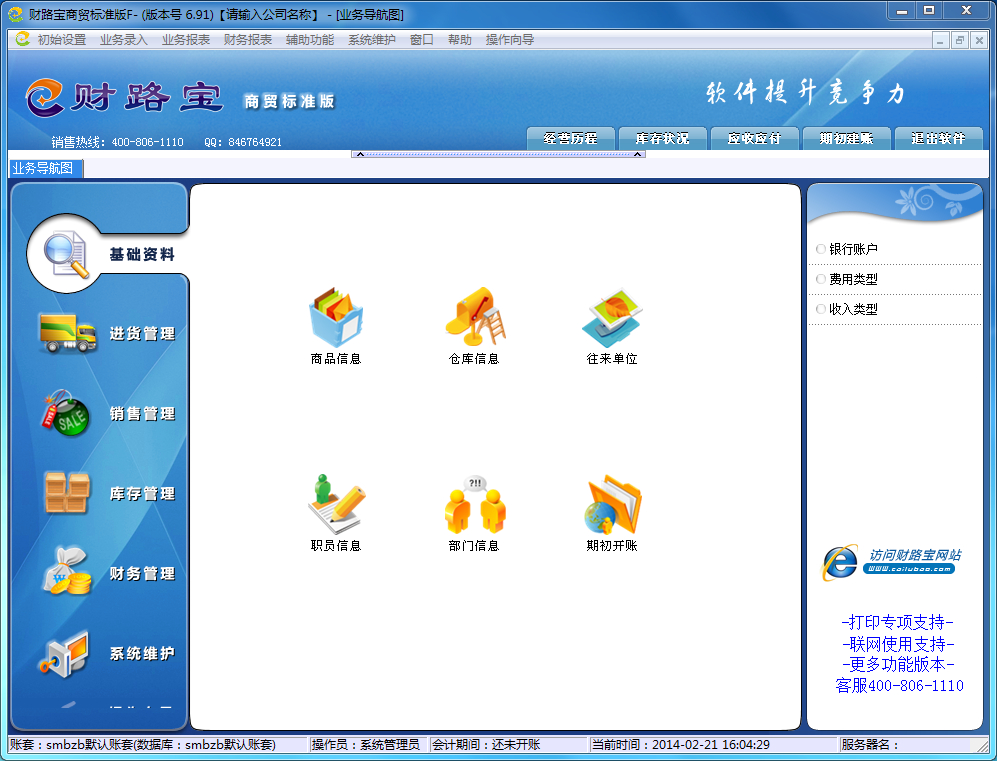Open the 业务录入 menu

point(123,39)
